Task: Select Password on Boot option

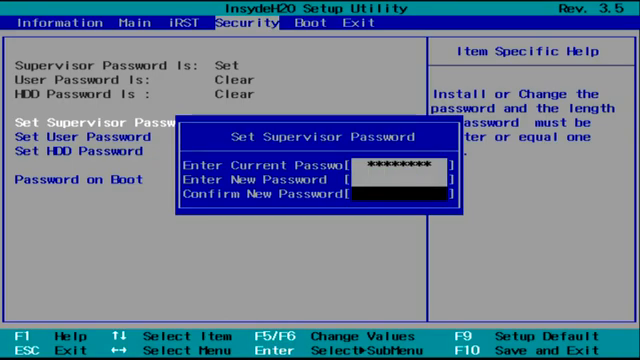Action: [79, 180]
